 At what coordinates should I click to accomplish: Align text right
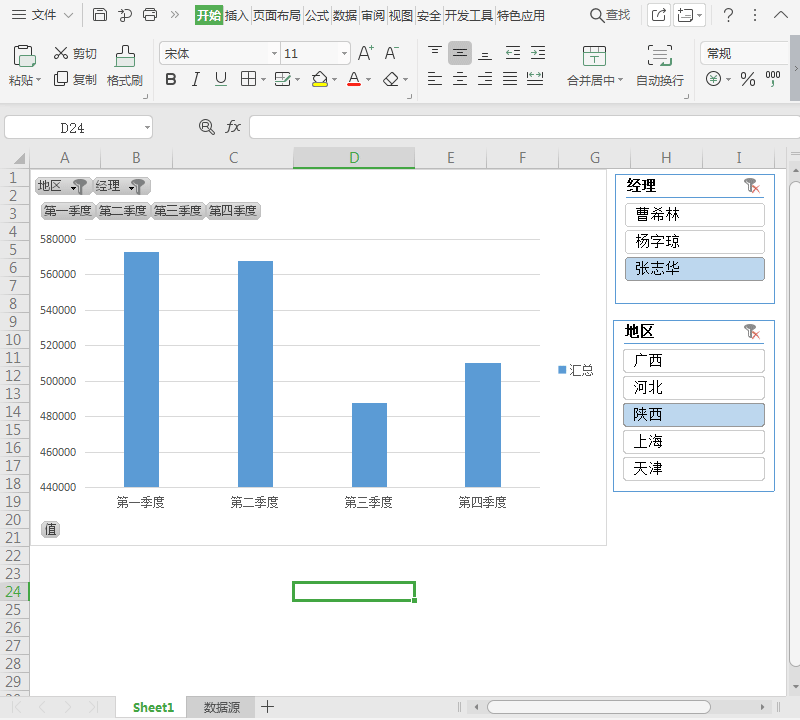click(485, 79)
